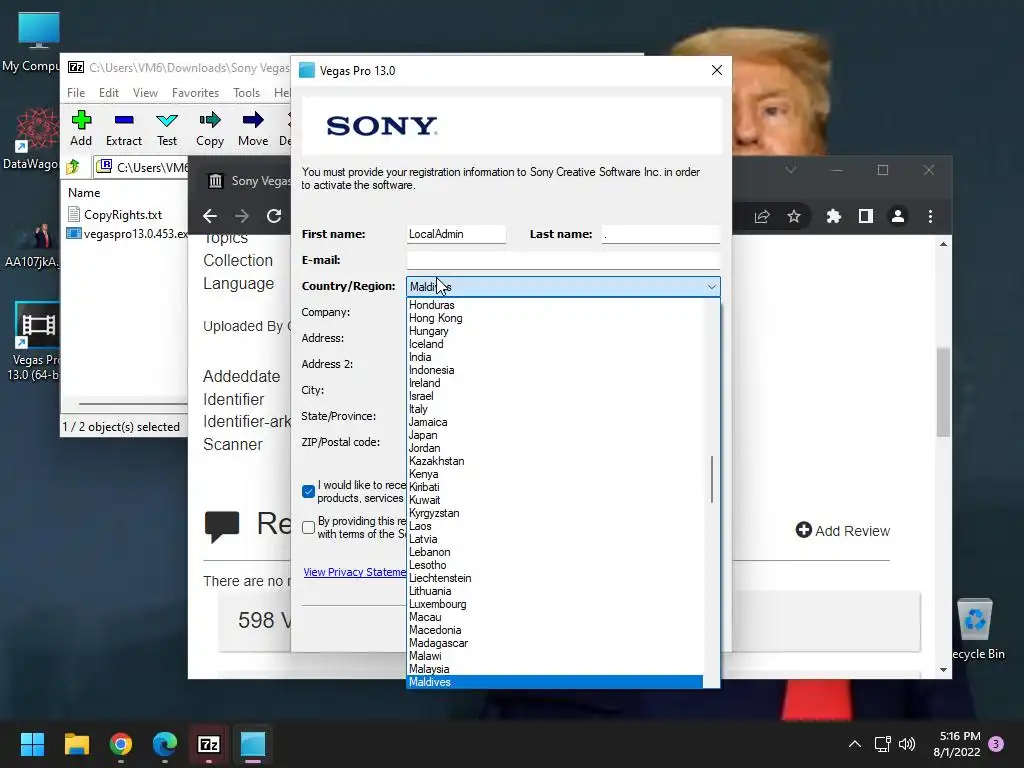1024x768 pixels.
Task: Select CopyRights.txt in 7-Zip
Action: click(123, 215)
